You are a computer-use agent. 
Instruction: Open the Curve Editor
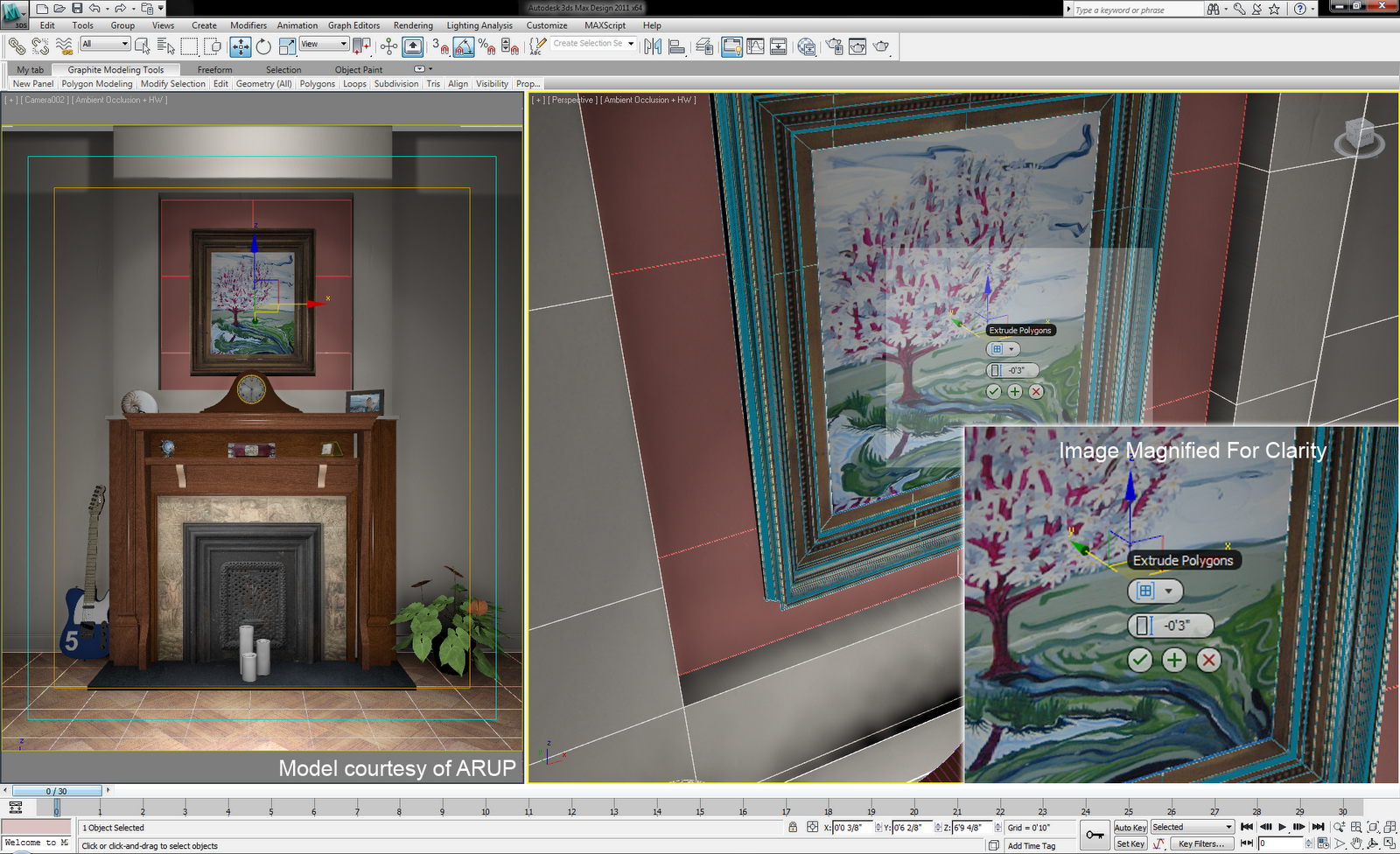click(755, 45)
